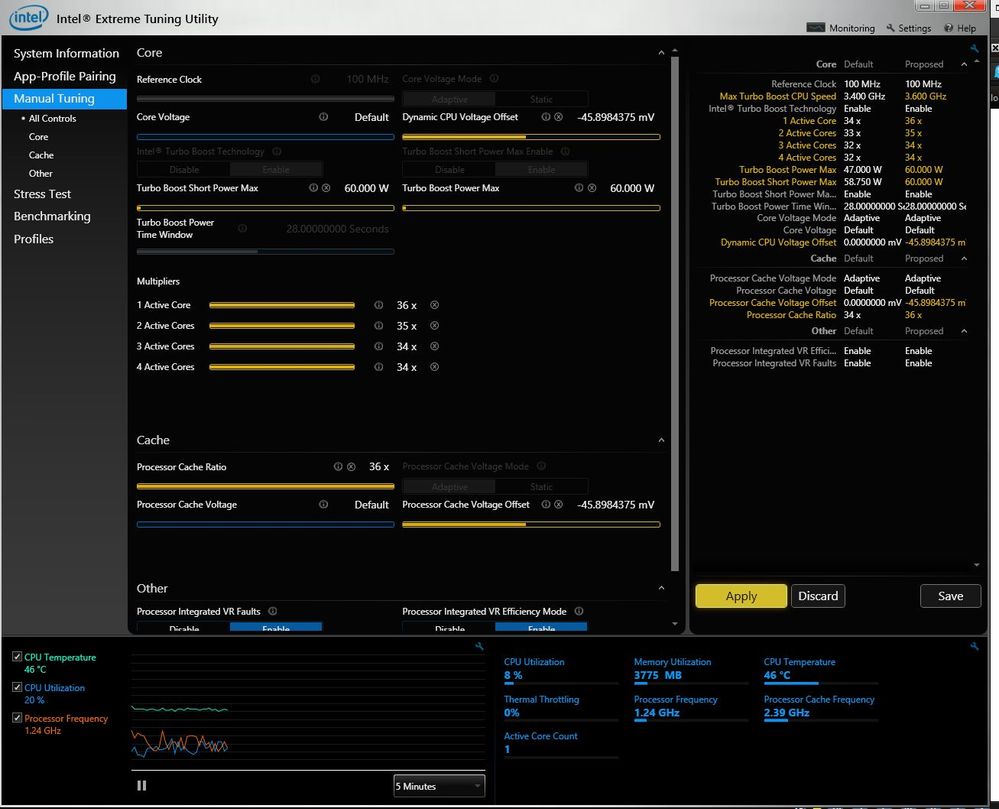
Task: Click info icon next to Core Voltage
Action: (323, 117)
